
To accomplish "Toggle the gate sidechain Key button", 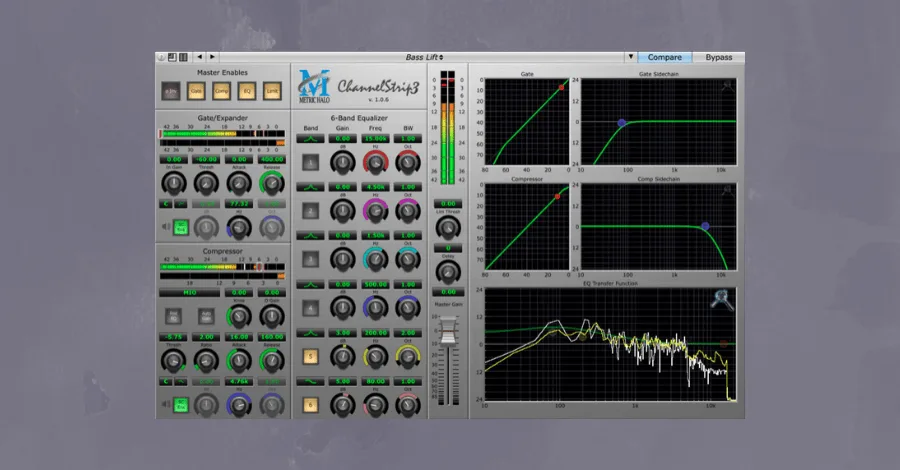I will (181, 227).
